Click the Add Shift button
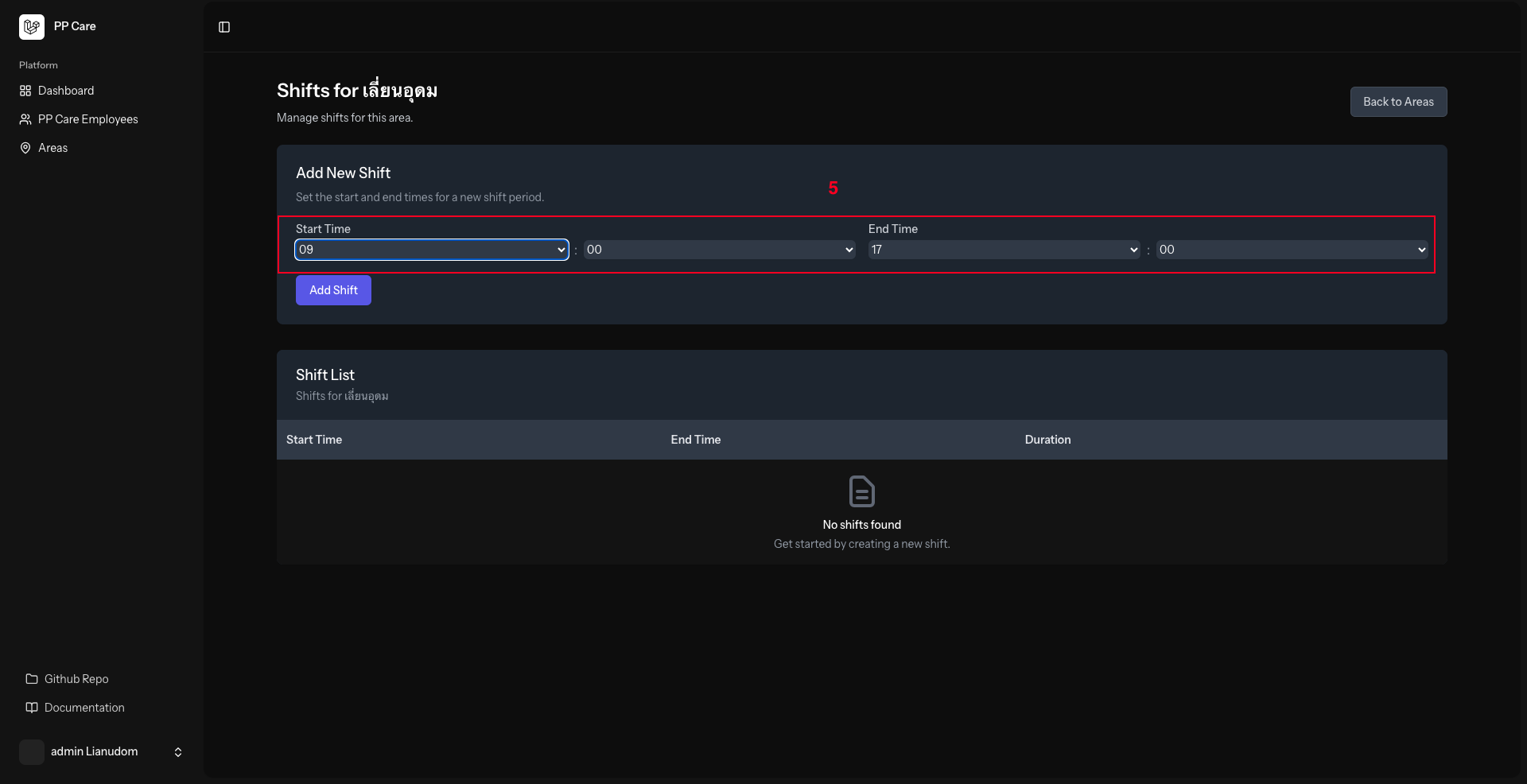The image size is (1527, 784). [x=333, y=290]
